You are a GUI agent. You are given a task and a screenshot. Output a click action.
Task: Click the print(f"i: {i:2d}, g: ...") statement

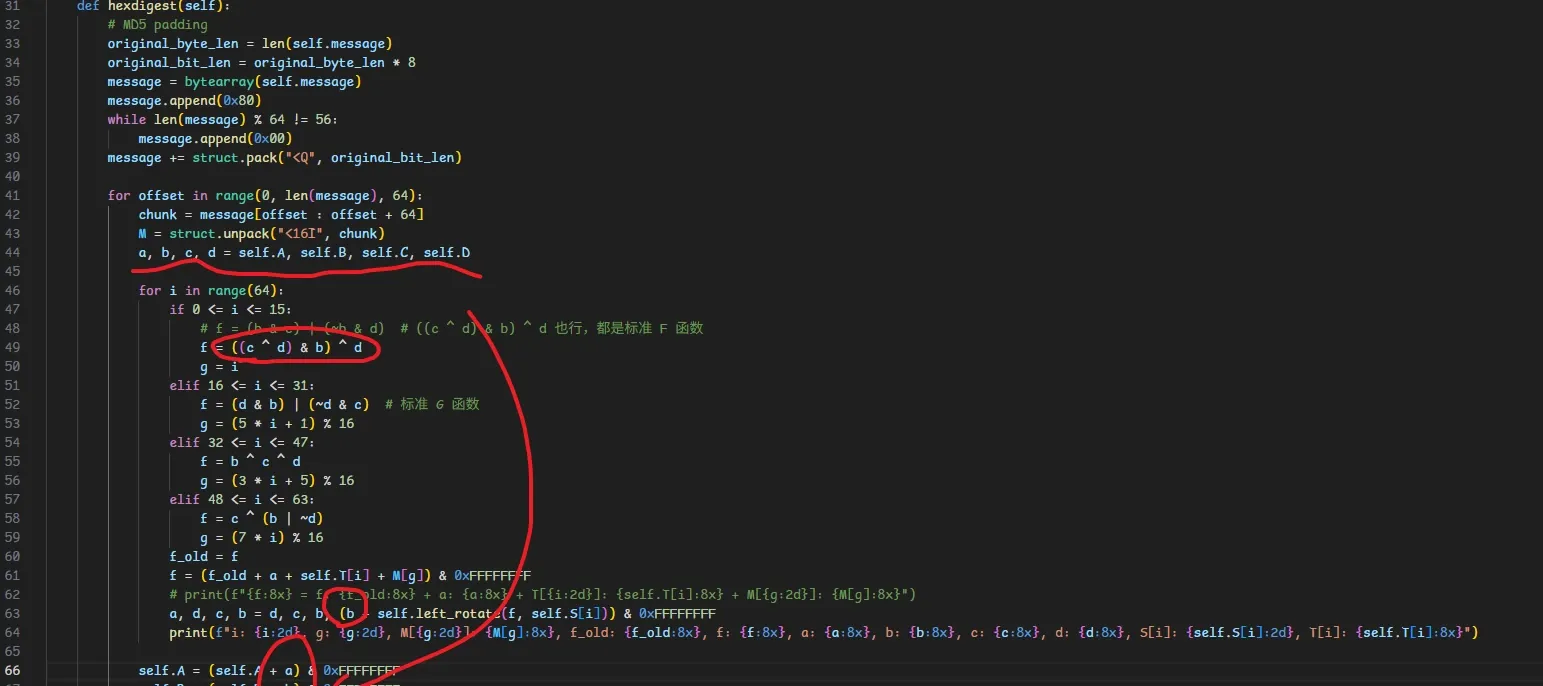(x=824, y=632)
